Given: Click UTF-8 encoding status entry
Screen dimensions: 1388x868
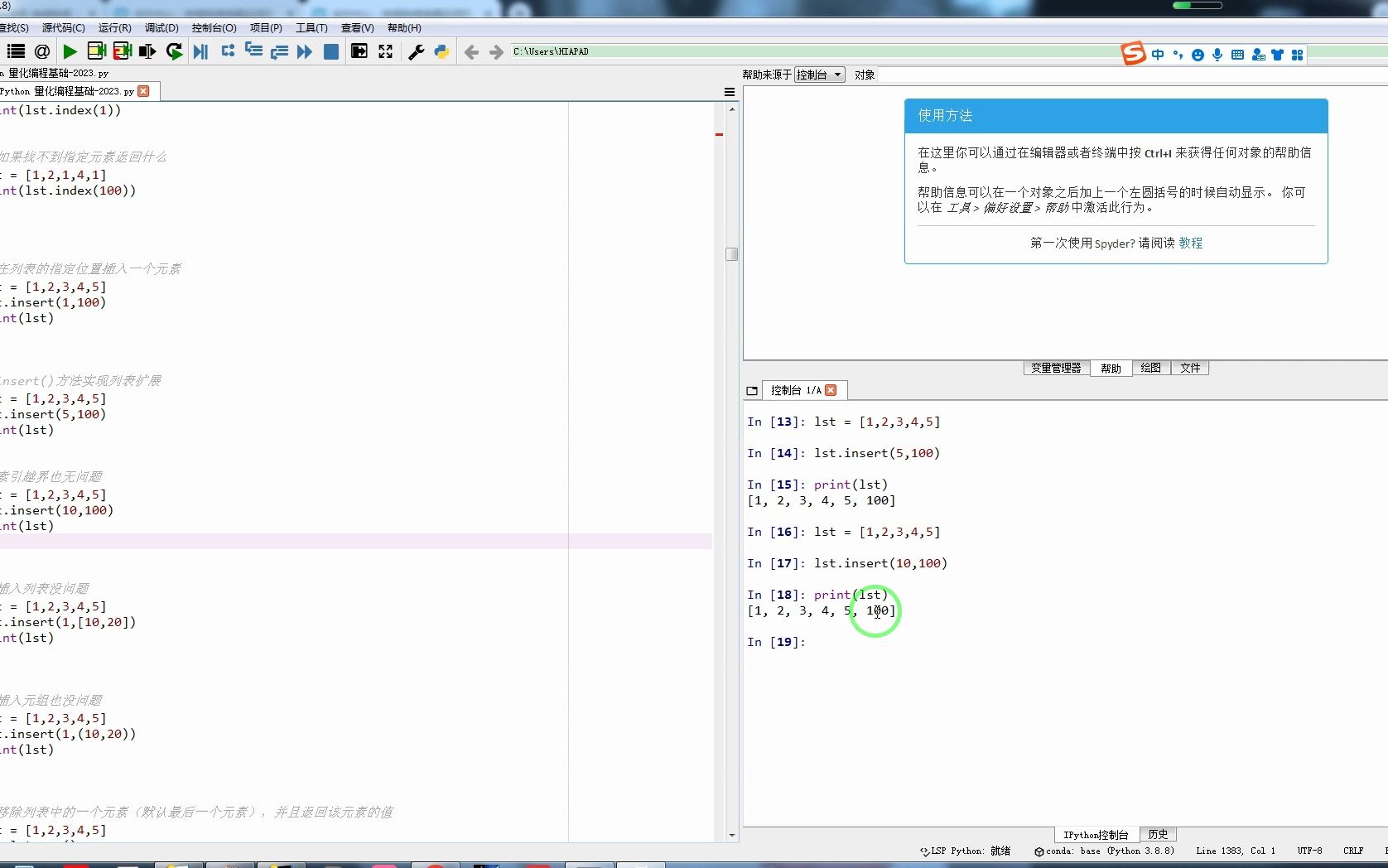Looking at the screenshot, I should [x=1309, y=851].
